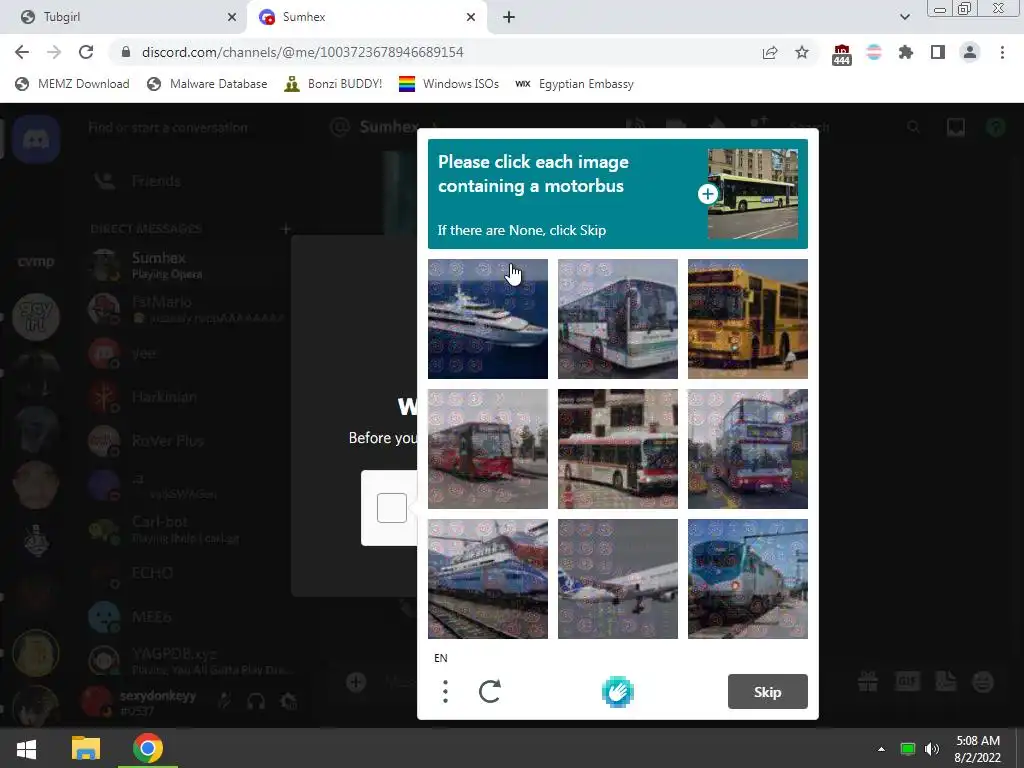Go back to previous page

[22, 52]
